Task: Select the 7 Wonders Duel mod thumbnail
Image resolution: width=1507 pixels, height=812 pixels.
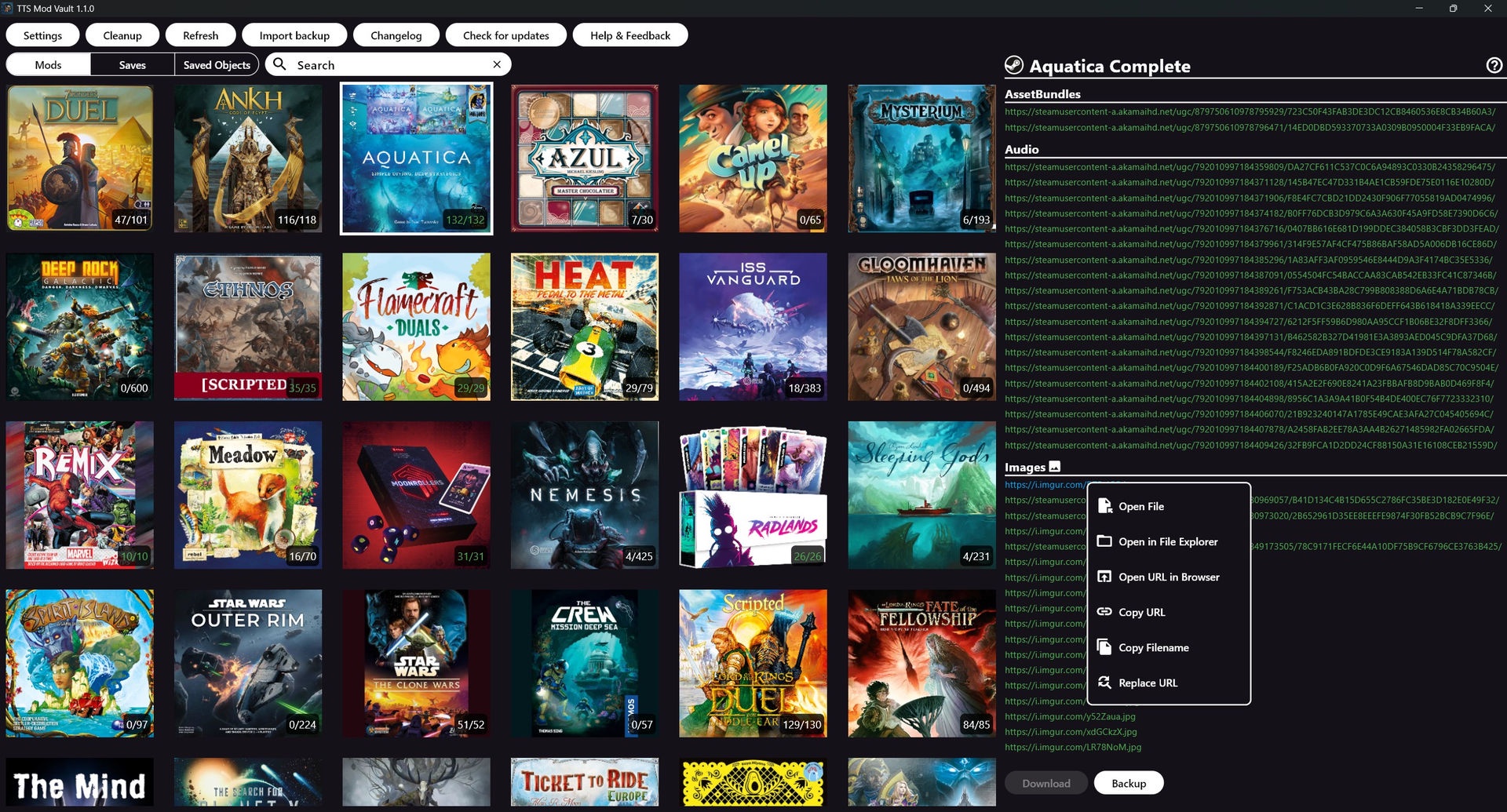Action: pos(80,158)
